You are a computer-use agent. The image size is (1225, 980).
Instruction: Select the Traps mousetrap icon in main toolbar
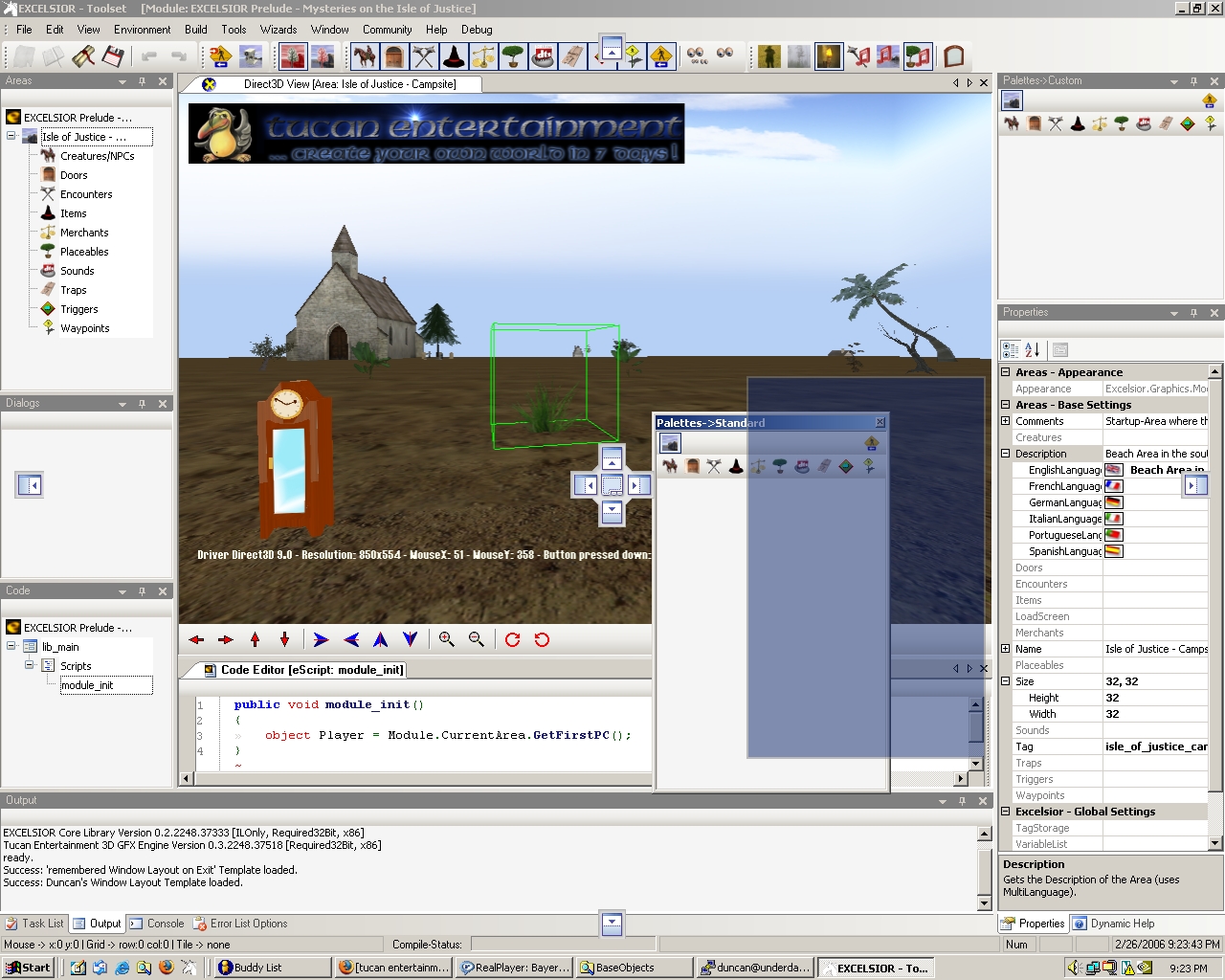(x=572, y=56)
